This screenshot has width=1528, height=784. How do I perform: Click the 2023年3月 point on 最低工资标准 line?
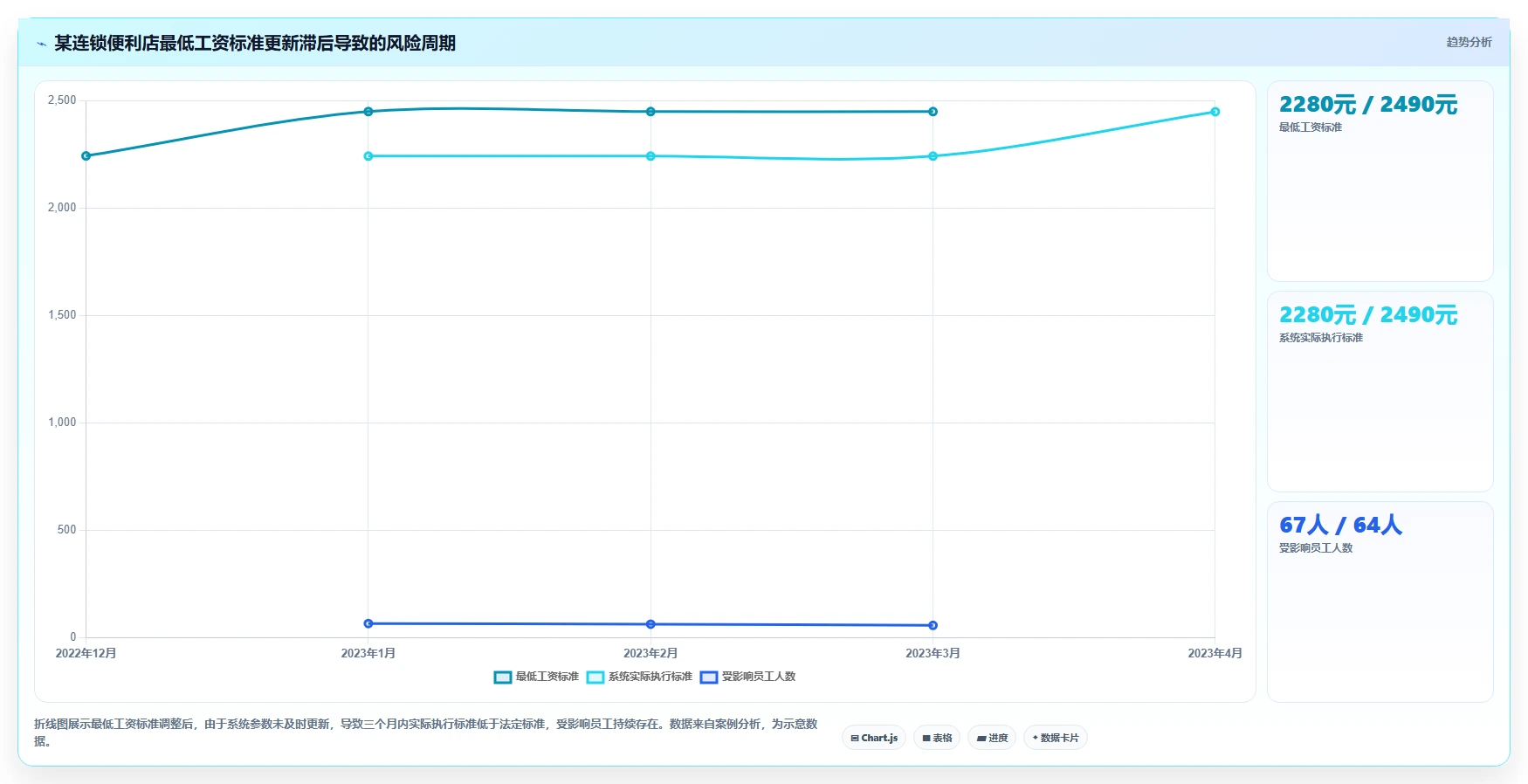933,112
